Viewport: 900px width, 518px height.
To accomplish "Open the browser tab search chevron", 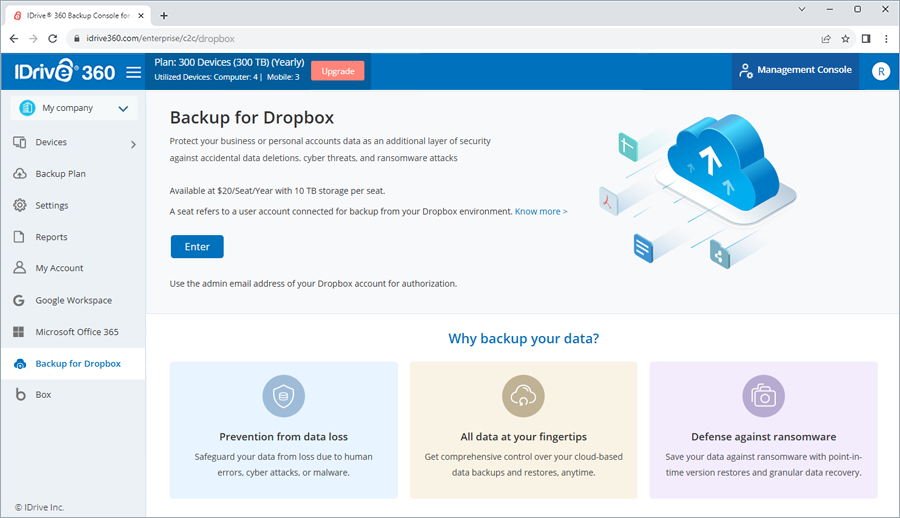I will 802,9.
